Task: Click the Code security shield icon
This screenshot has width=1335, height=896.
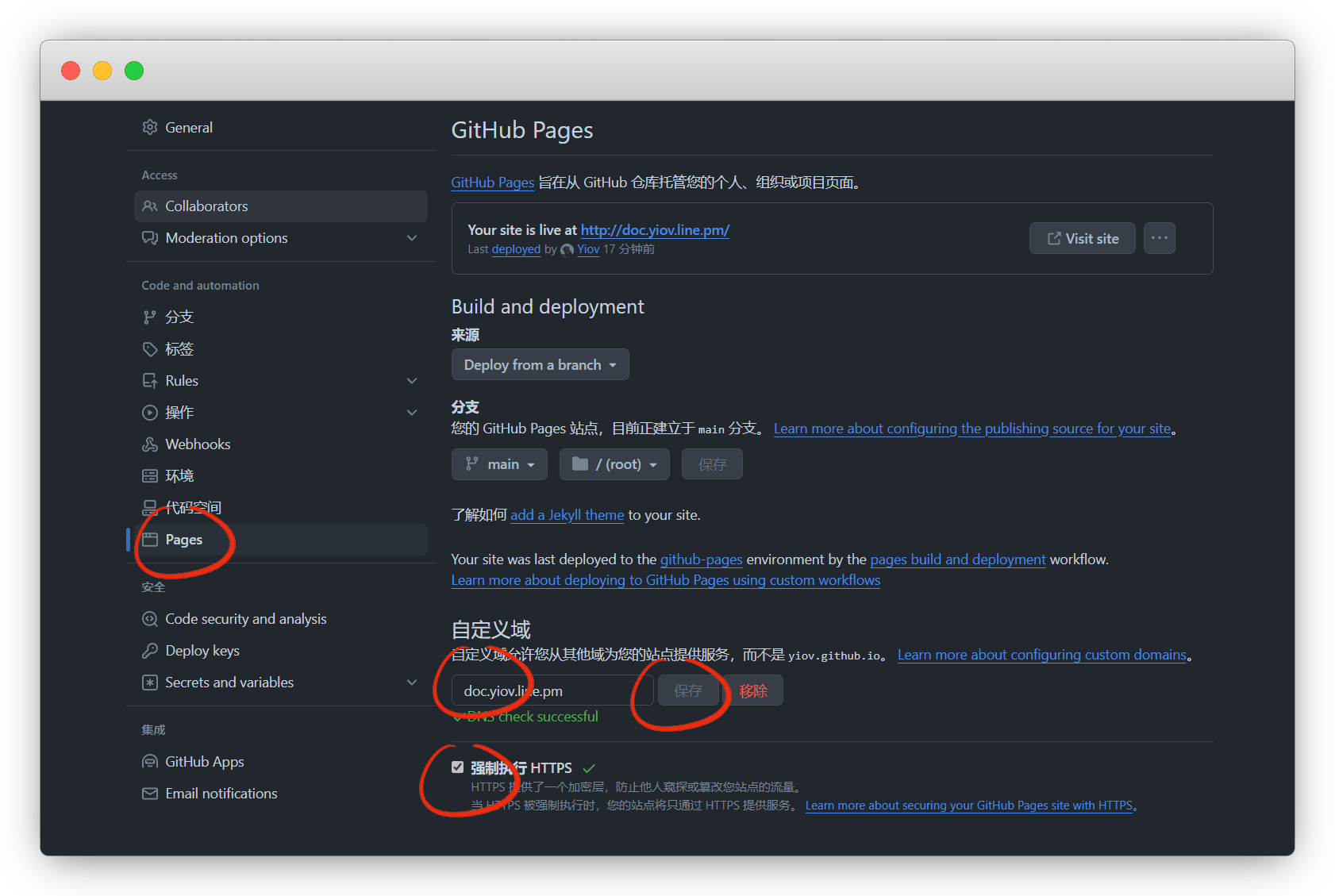Action: [149, 619]
